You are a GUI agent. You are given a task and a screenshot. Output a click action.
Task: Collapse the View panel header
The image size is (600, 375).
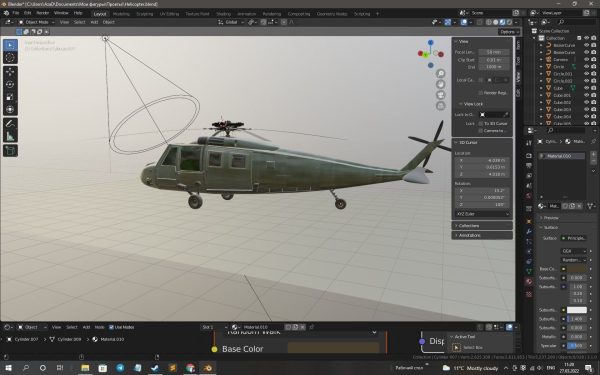[x=482, y=41]
